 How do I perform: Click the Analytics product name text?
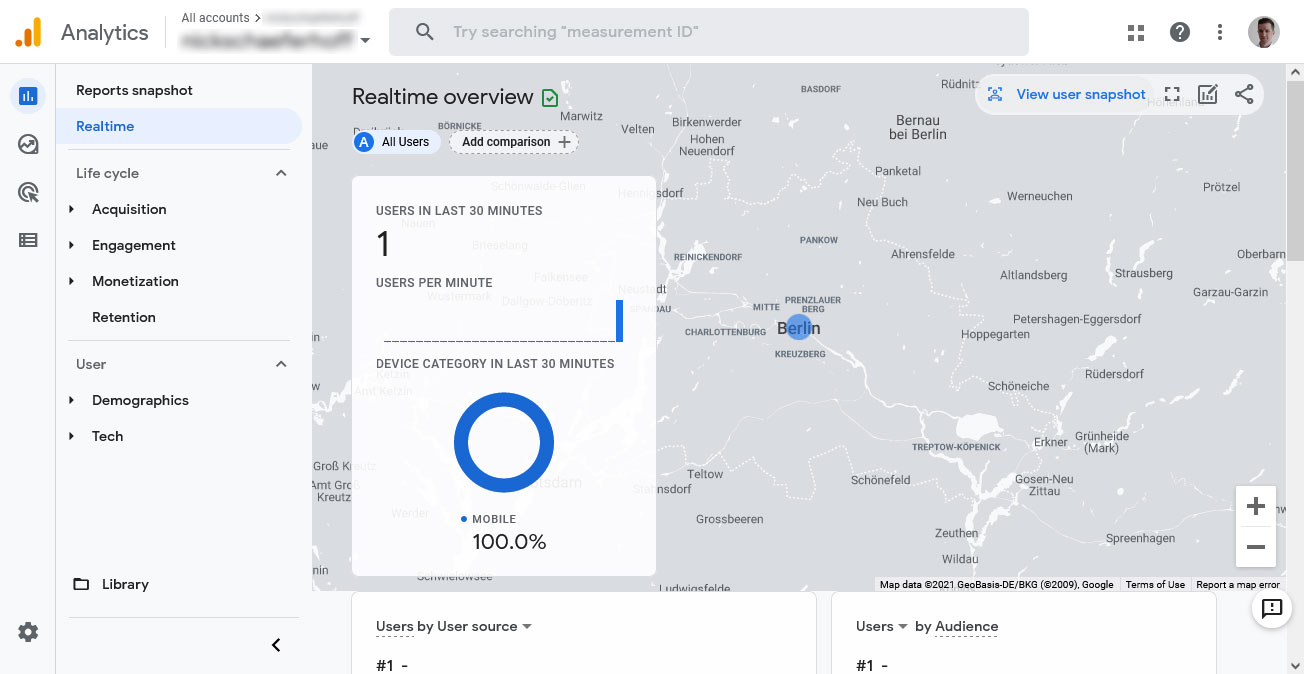tap(104, 33)
